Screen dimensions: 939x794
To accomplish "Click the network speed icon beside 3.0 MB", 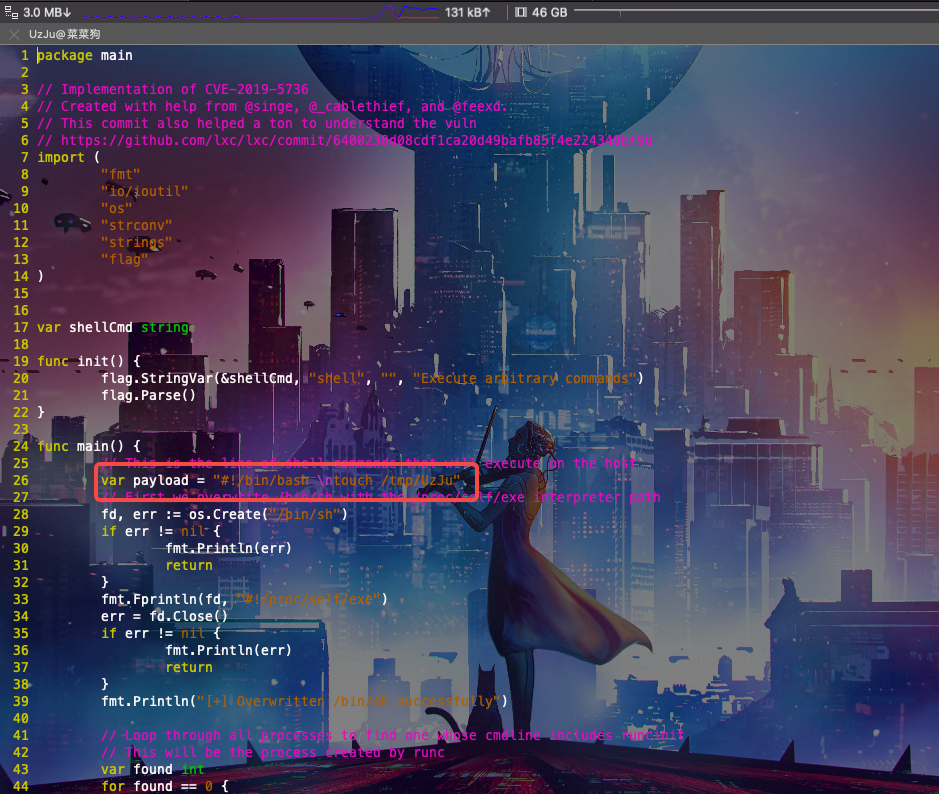I will pos(11,12).
